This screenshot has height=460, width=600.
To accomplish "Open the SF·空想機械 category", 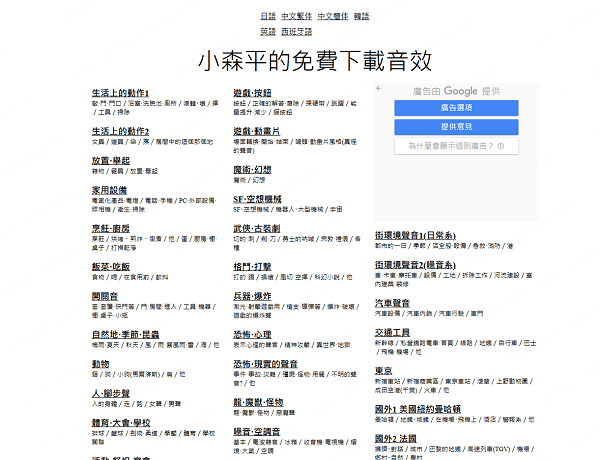I will click(x=257, y=199).
